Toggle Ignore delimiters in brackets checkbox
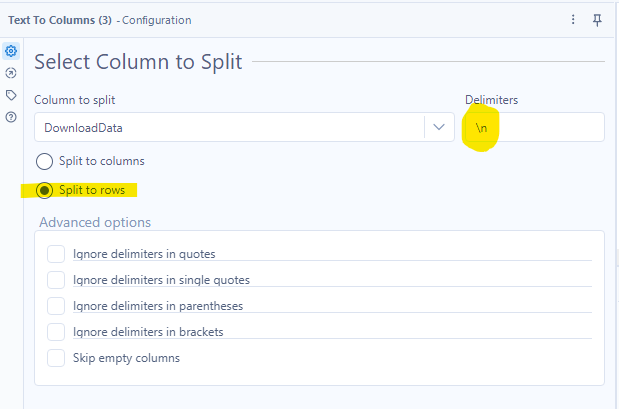Screen dimensions: 619x409 click(56, 332)
